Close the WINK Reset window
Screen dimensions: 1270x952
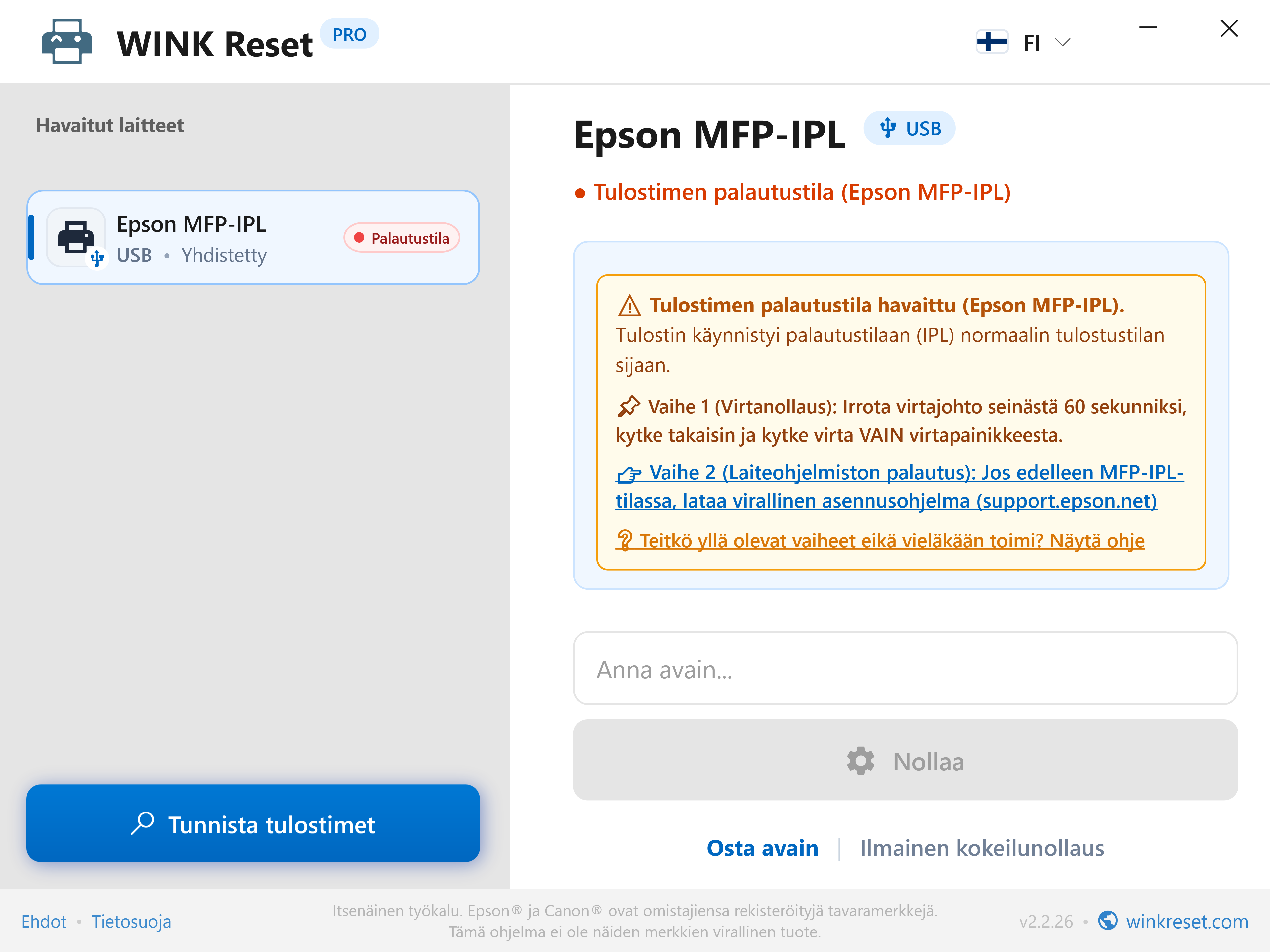[1229, 28]
